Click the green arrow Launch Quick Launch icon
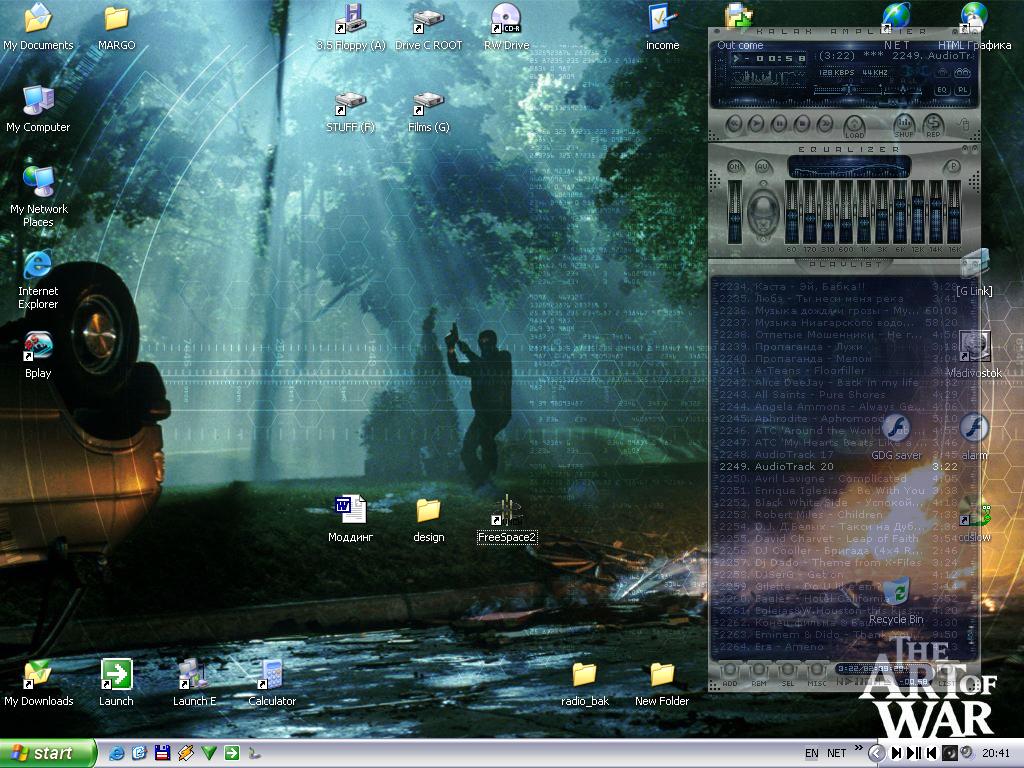Screen dimensions: 1024x768 click(x=232, y=753)
